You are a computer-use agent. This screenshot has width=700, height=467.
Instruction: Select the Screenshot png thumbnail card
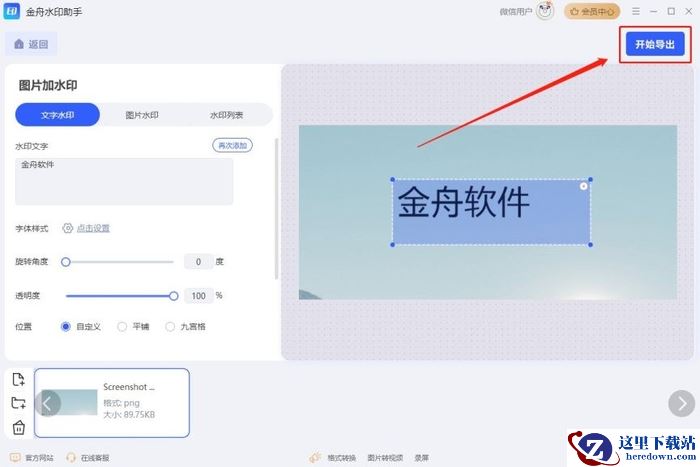(112, 403)
